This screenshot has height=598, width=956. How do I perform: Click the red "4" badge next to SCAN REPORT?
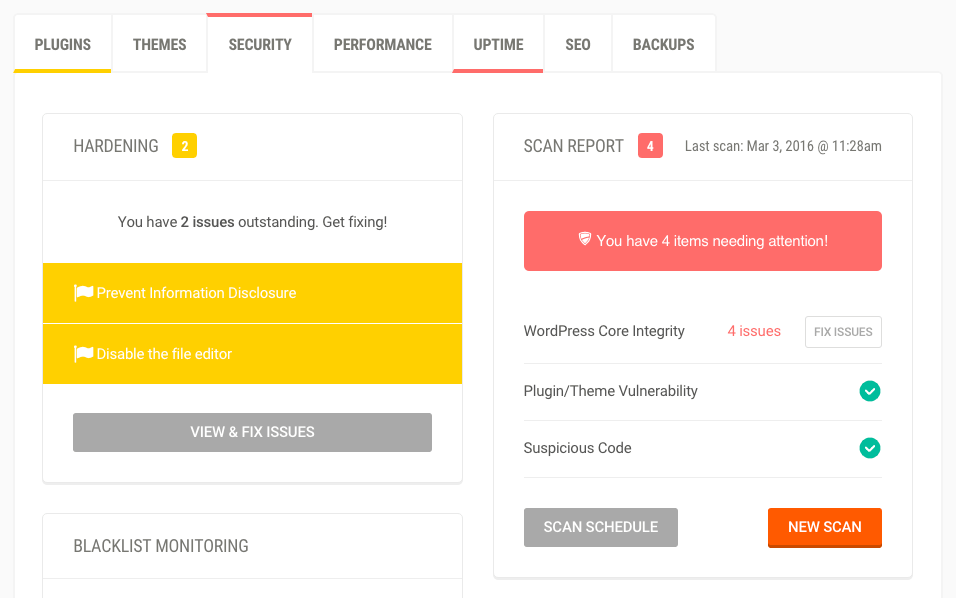pos(650,145)
